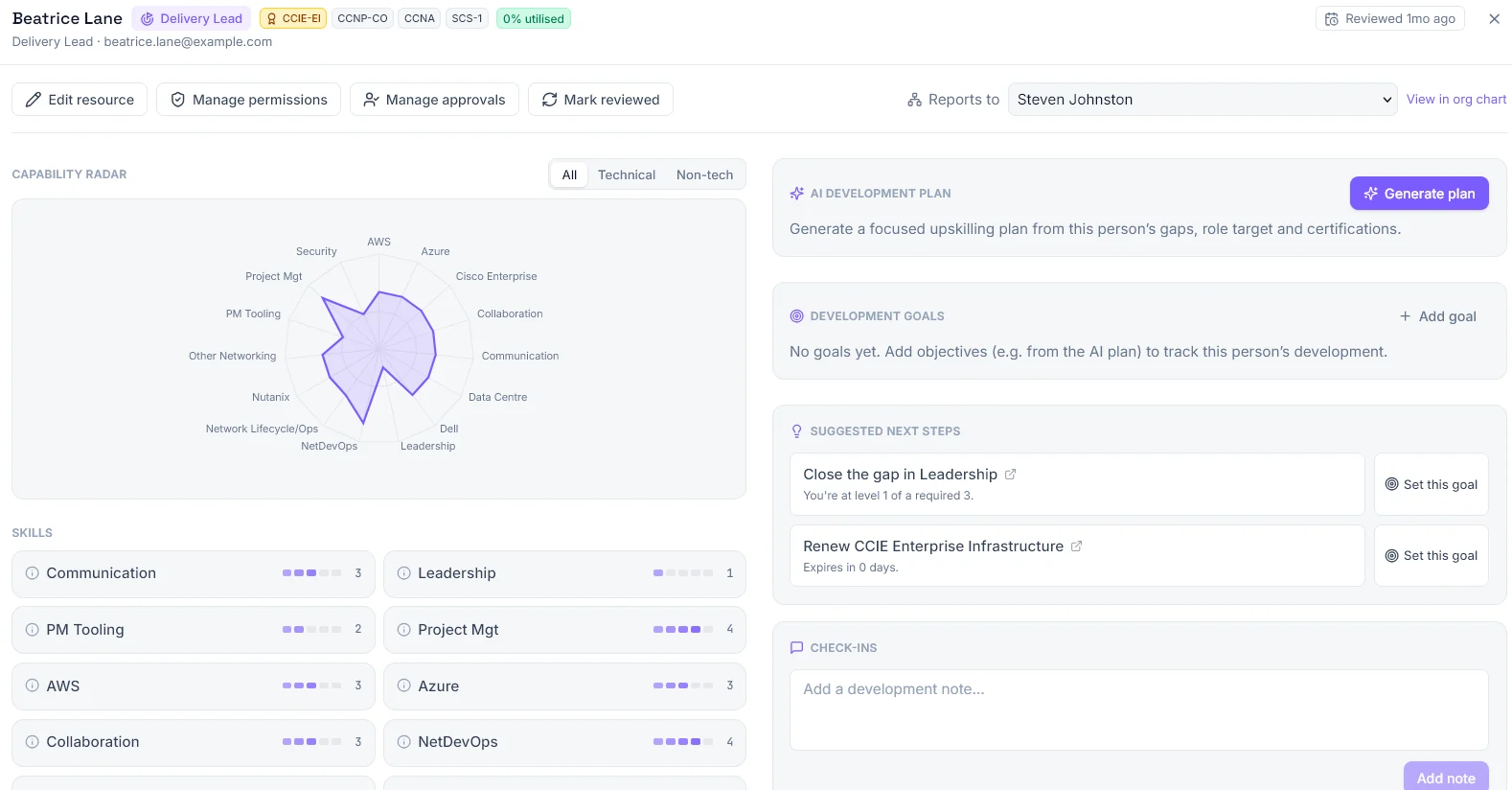Select the SCS-1 certification badge
The height and width of the screenshot is (790, 1512).
(468, 19)
